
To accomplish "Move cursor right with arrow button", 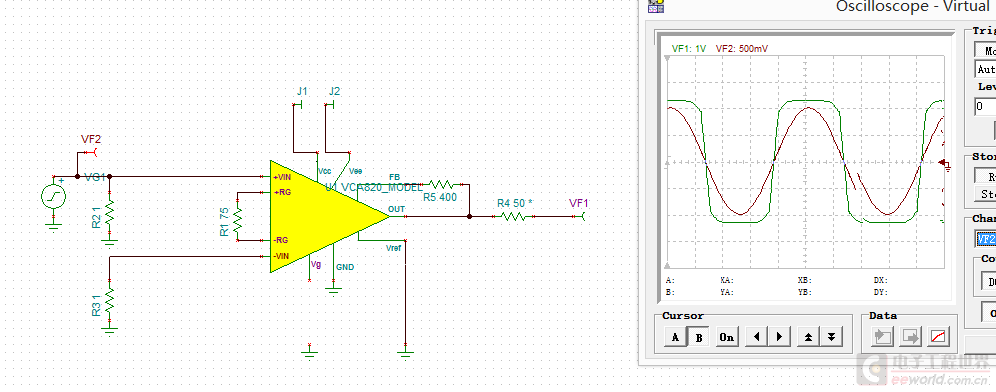I will click(x=779, y=337).
